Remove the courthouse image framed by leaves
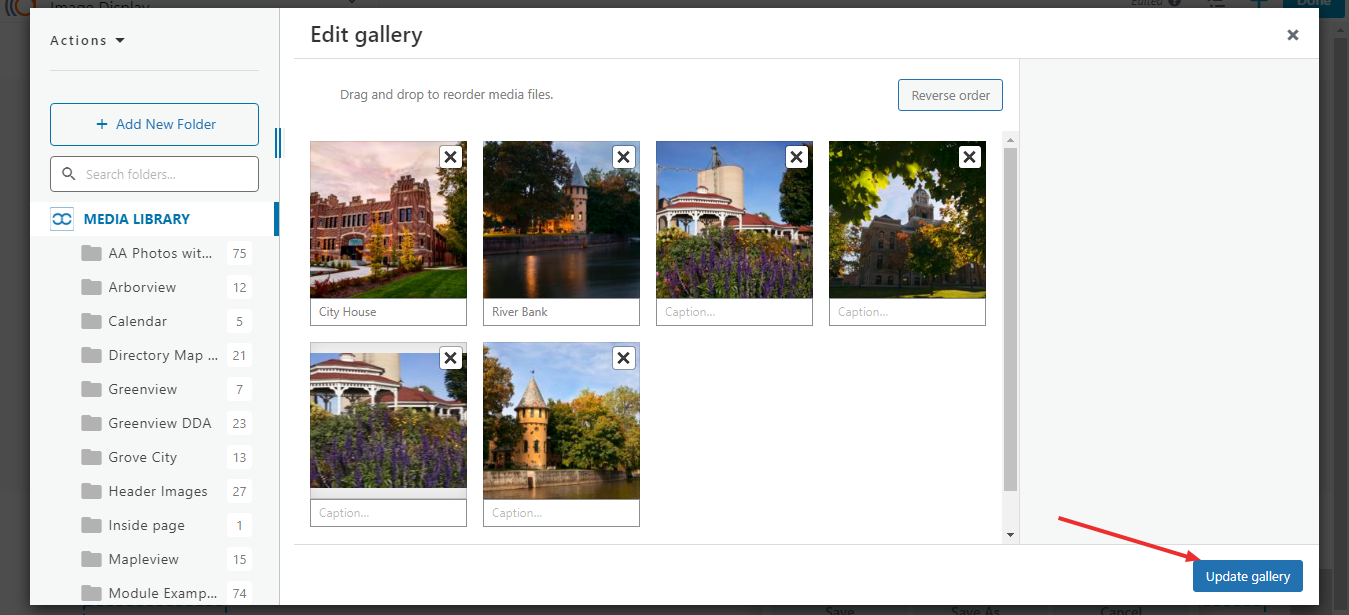This screenshot has width=1349, height=615. [970, 157]
